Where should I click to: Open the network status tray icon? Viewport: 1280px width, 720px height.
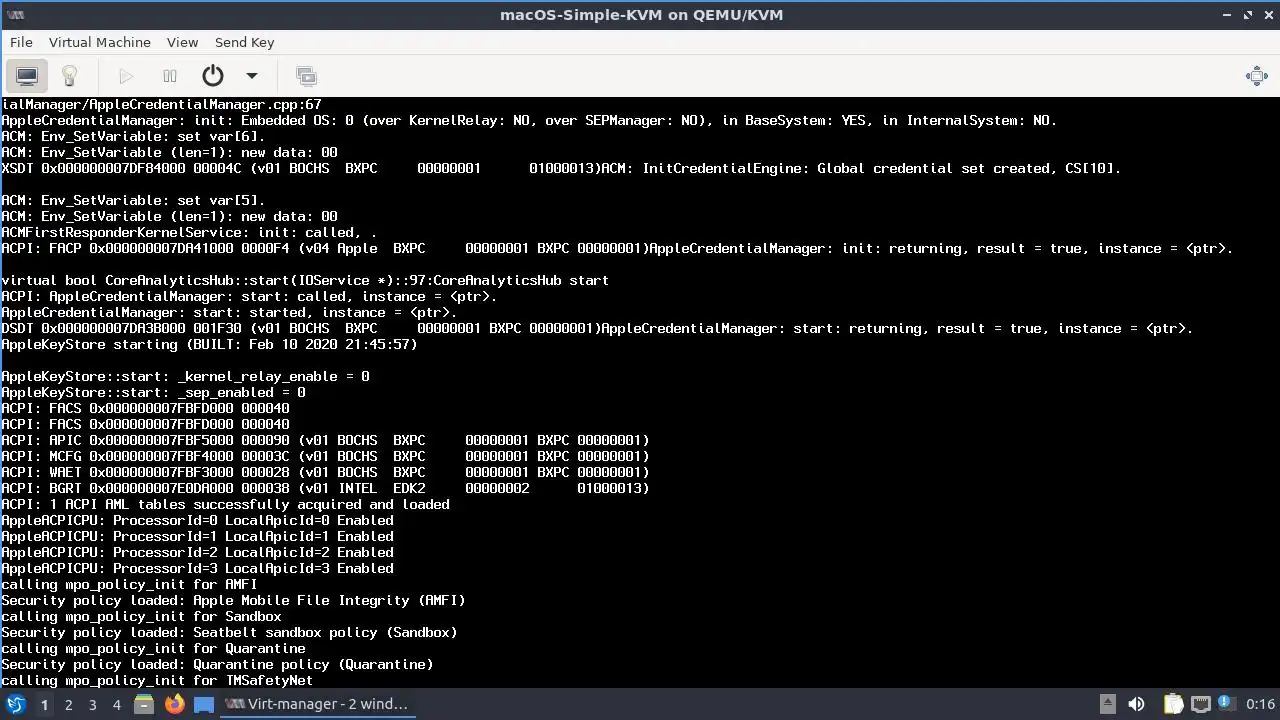1200,704
